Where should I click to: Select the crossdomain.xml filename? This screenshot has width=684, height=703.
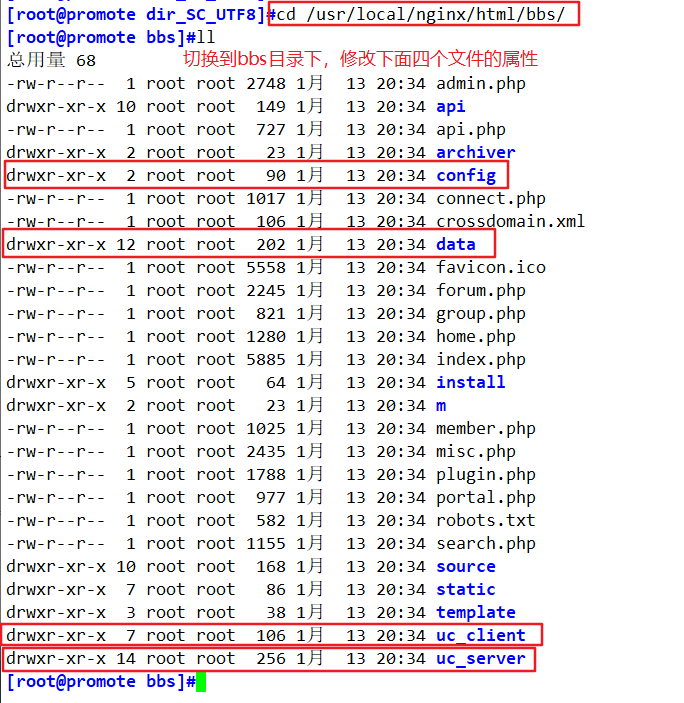(511, 221)
